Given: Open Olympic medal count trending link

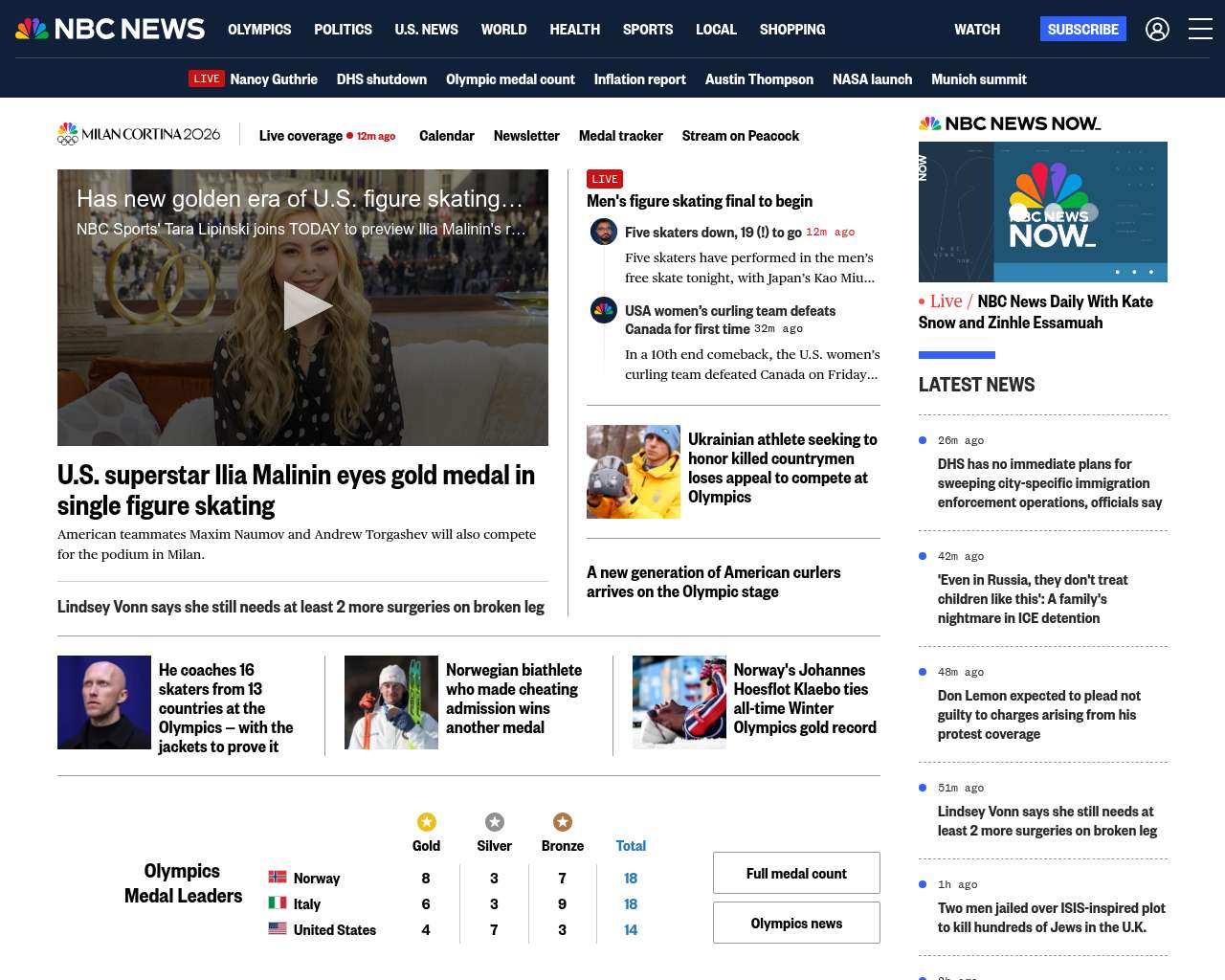Looking at the screenshot, I should point(510,79).
